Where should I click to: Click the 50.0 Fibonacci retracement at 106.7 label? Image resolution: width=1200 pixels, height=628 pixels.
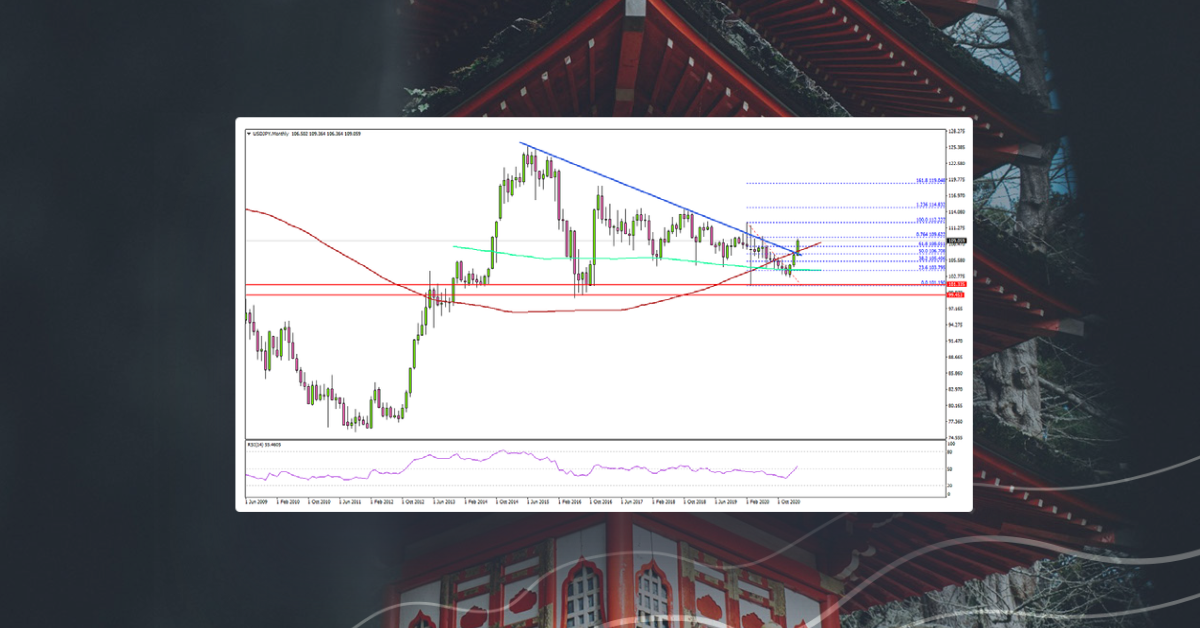pos(930,250)
